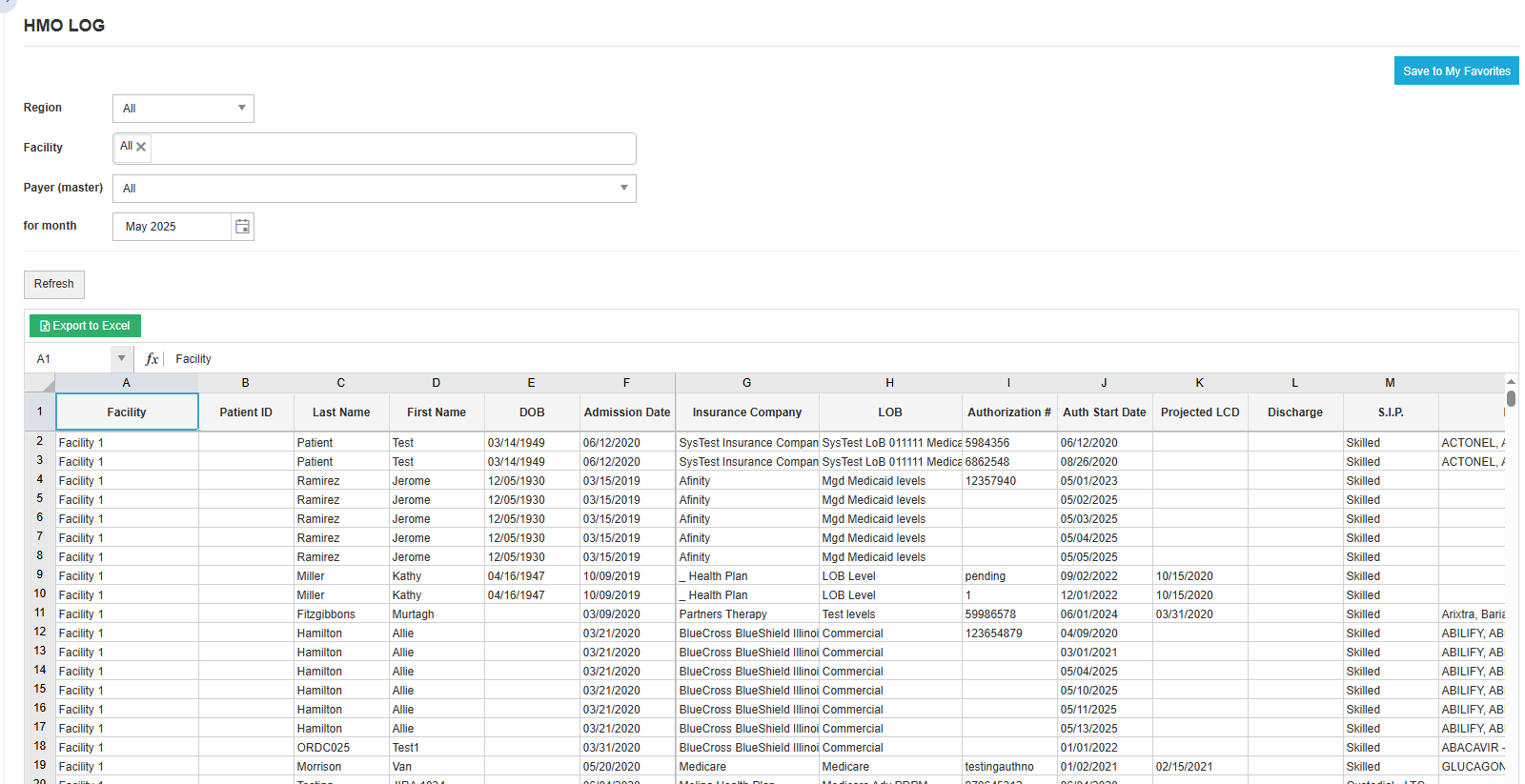
Task: Select column G header
Action: [x=747, y=383]
